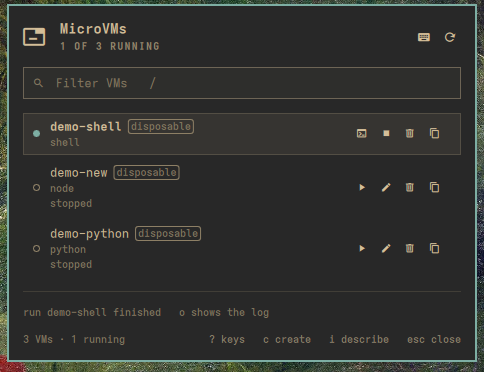Click the 'python' label under demo-python

point(68,250)
